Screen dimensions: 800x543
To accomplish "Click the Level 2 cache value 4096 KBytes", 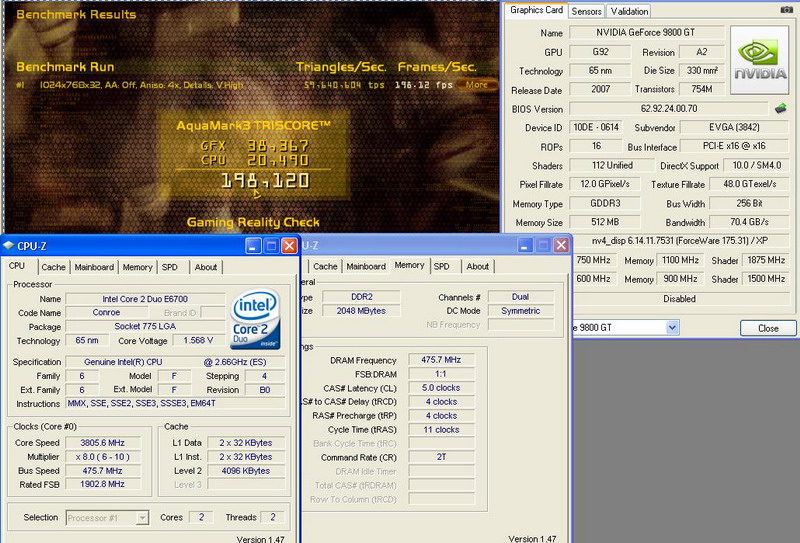I will point(246,471).
